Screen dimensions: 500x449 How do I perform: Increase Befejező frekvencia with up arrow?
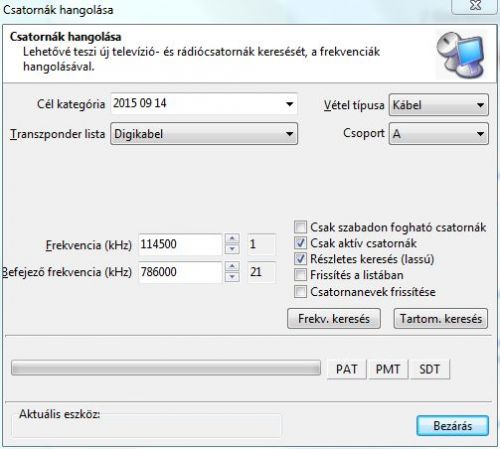pyautogui.click(x=232, y=267)
